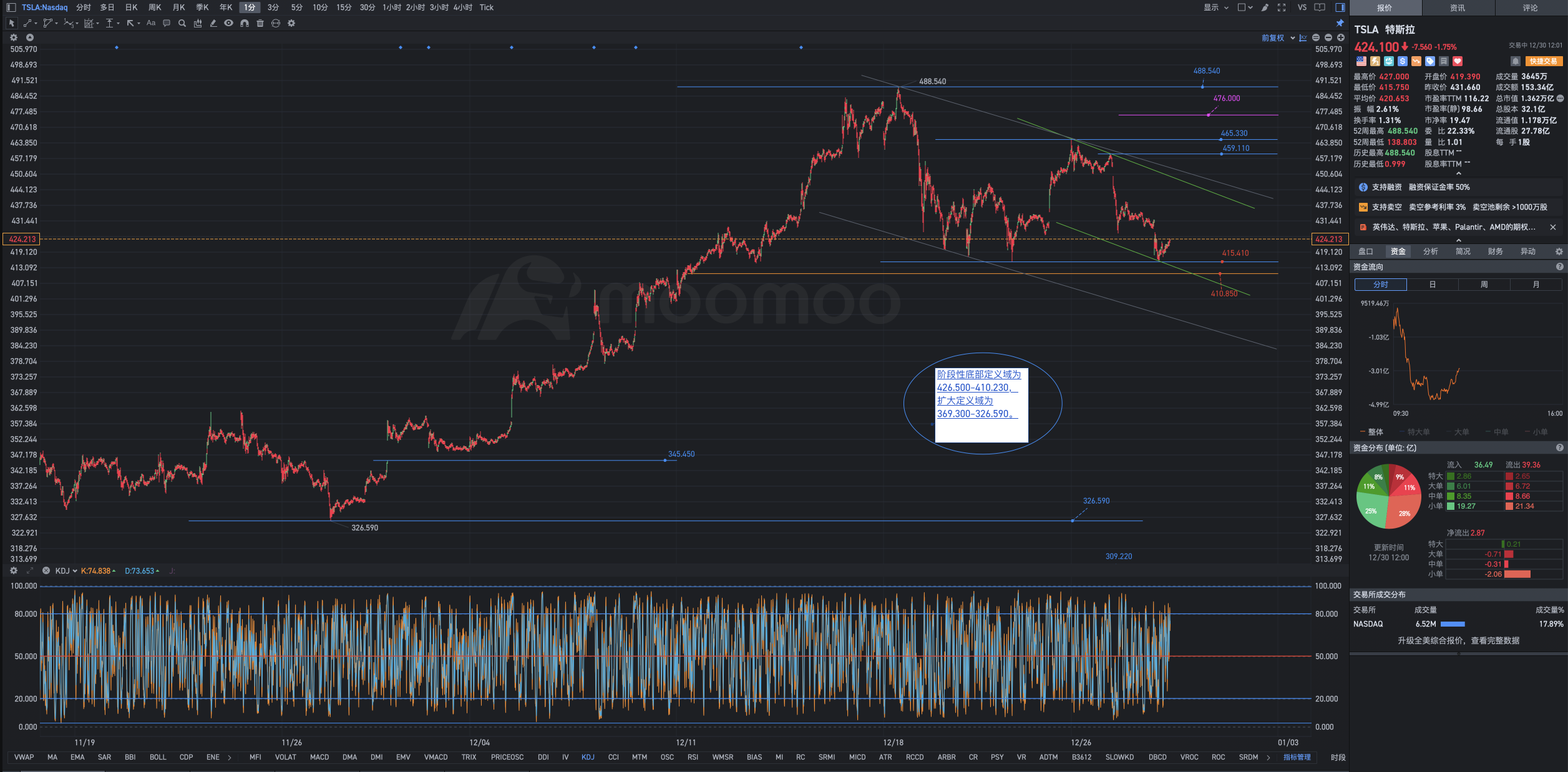Open help for 资金流向 section
Screen dimensions: 1568x772
click(1560, 266)
